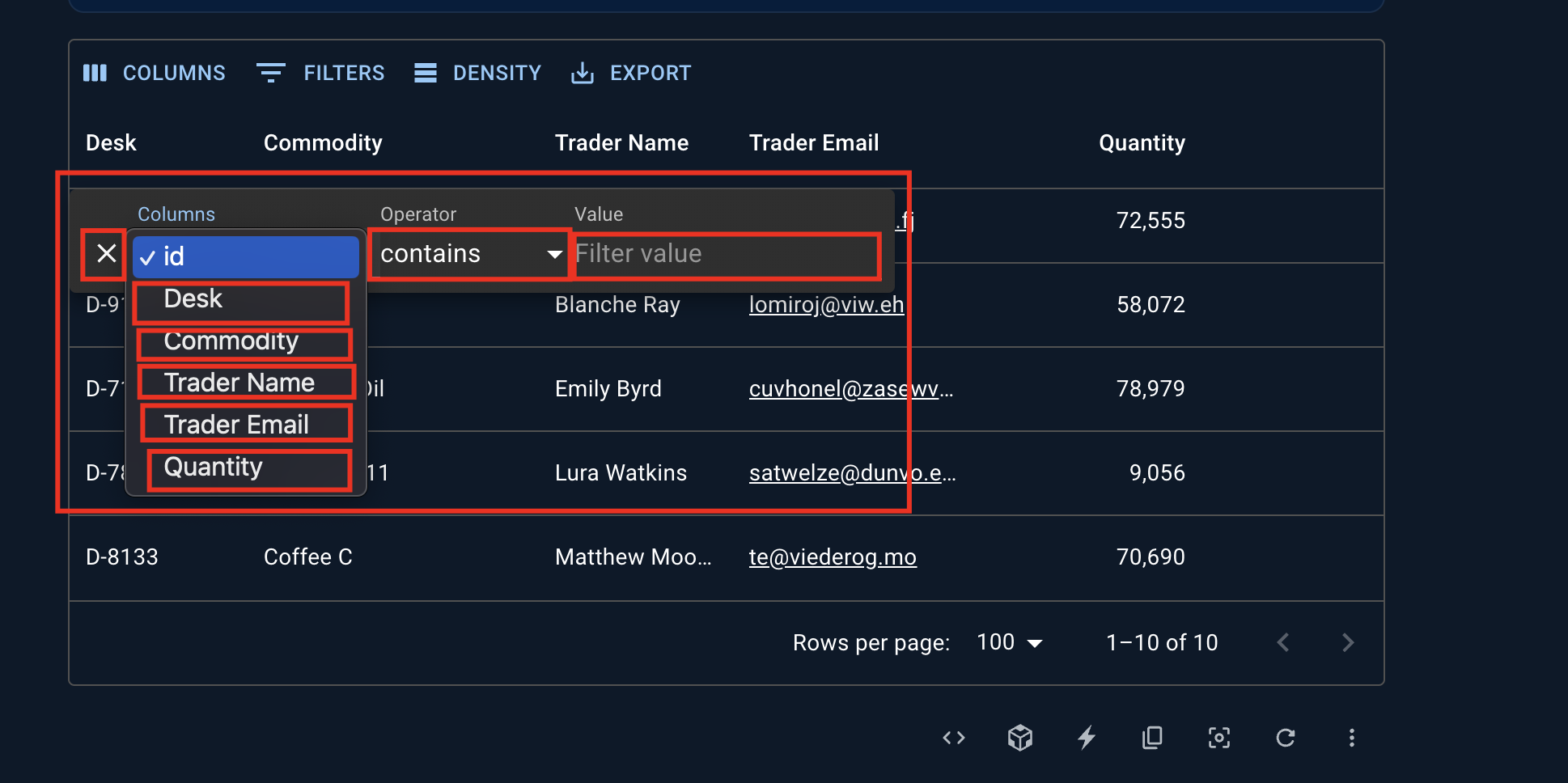Viewport: 1568px width, 783px height.
Task: Sort by the Trader Email column header
Action: click(x=814, y=143)
